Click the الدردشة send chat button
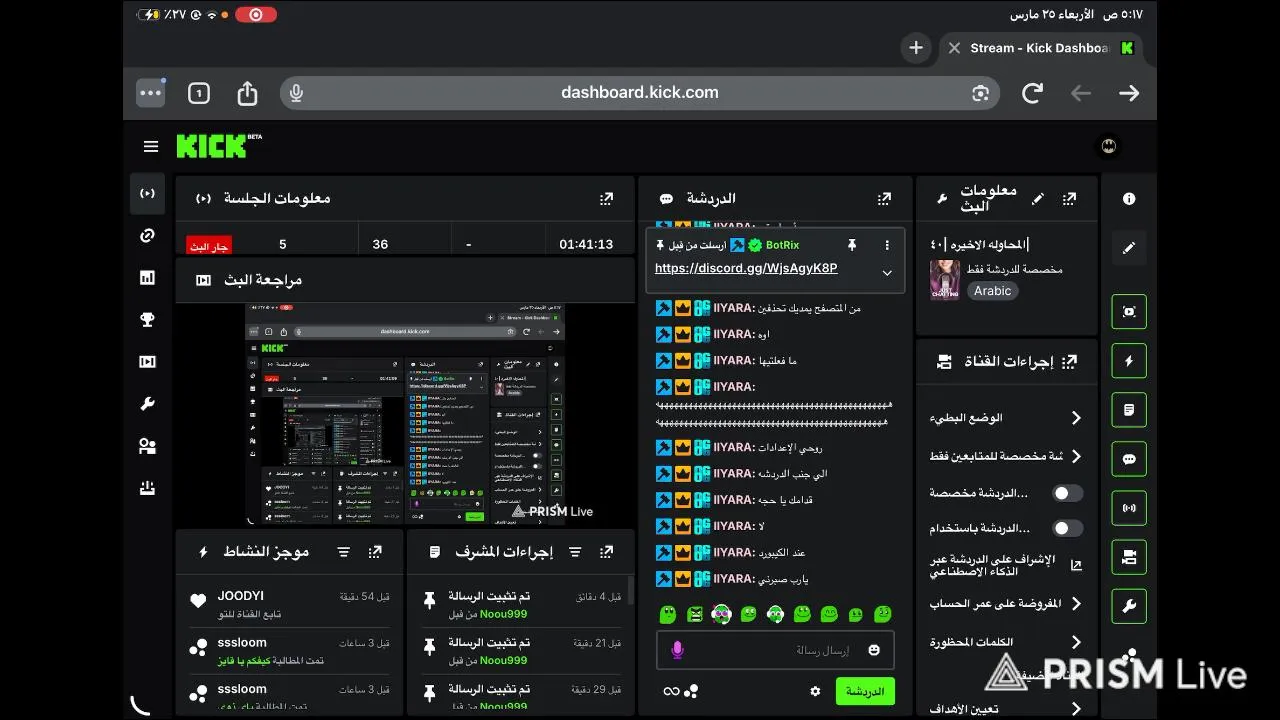The height and width of the screenshot is (720, 1280). pyautogui.click(x=865, y=691)
